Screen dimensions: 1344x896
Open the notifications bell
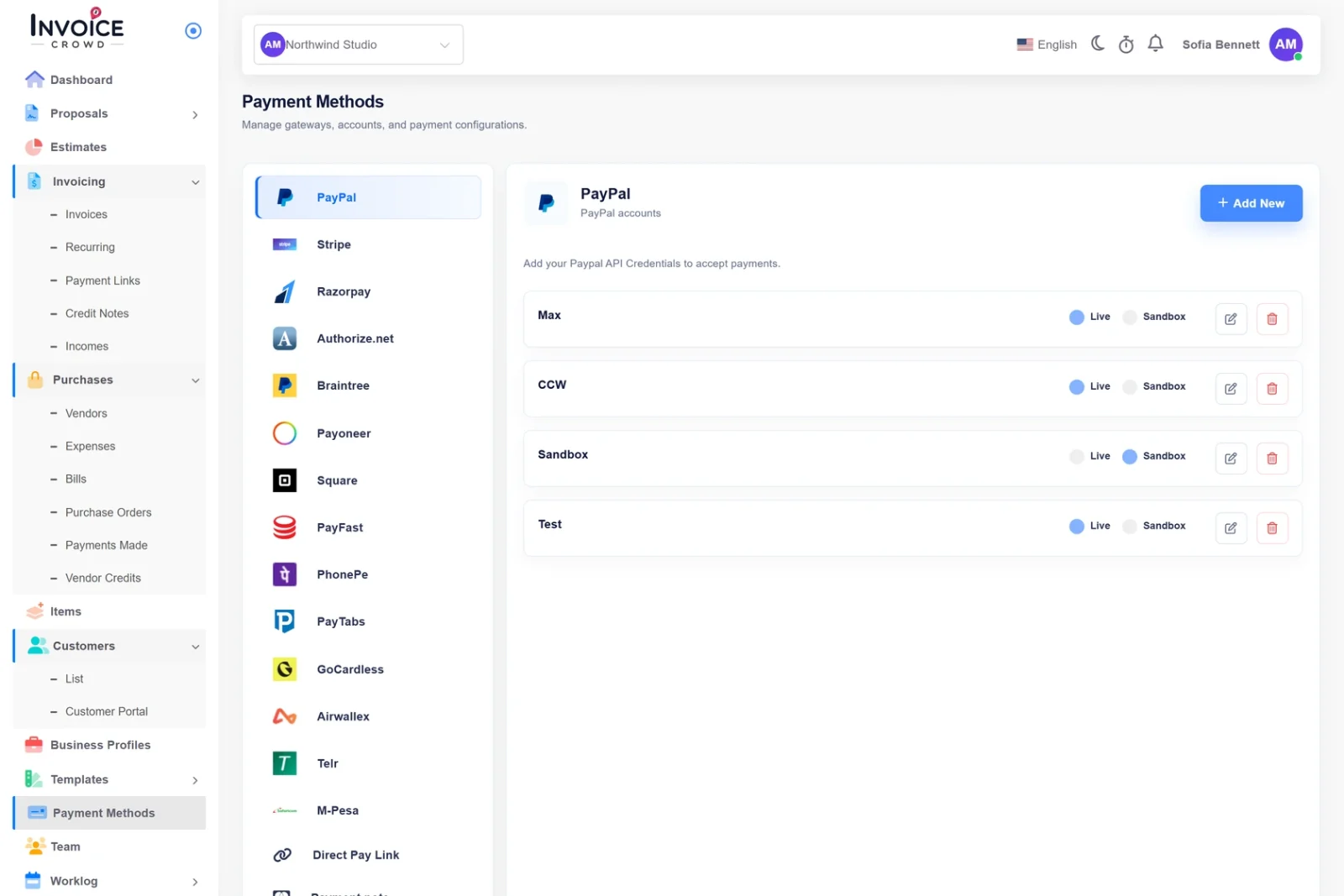1156,44
